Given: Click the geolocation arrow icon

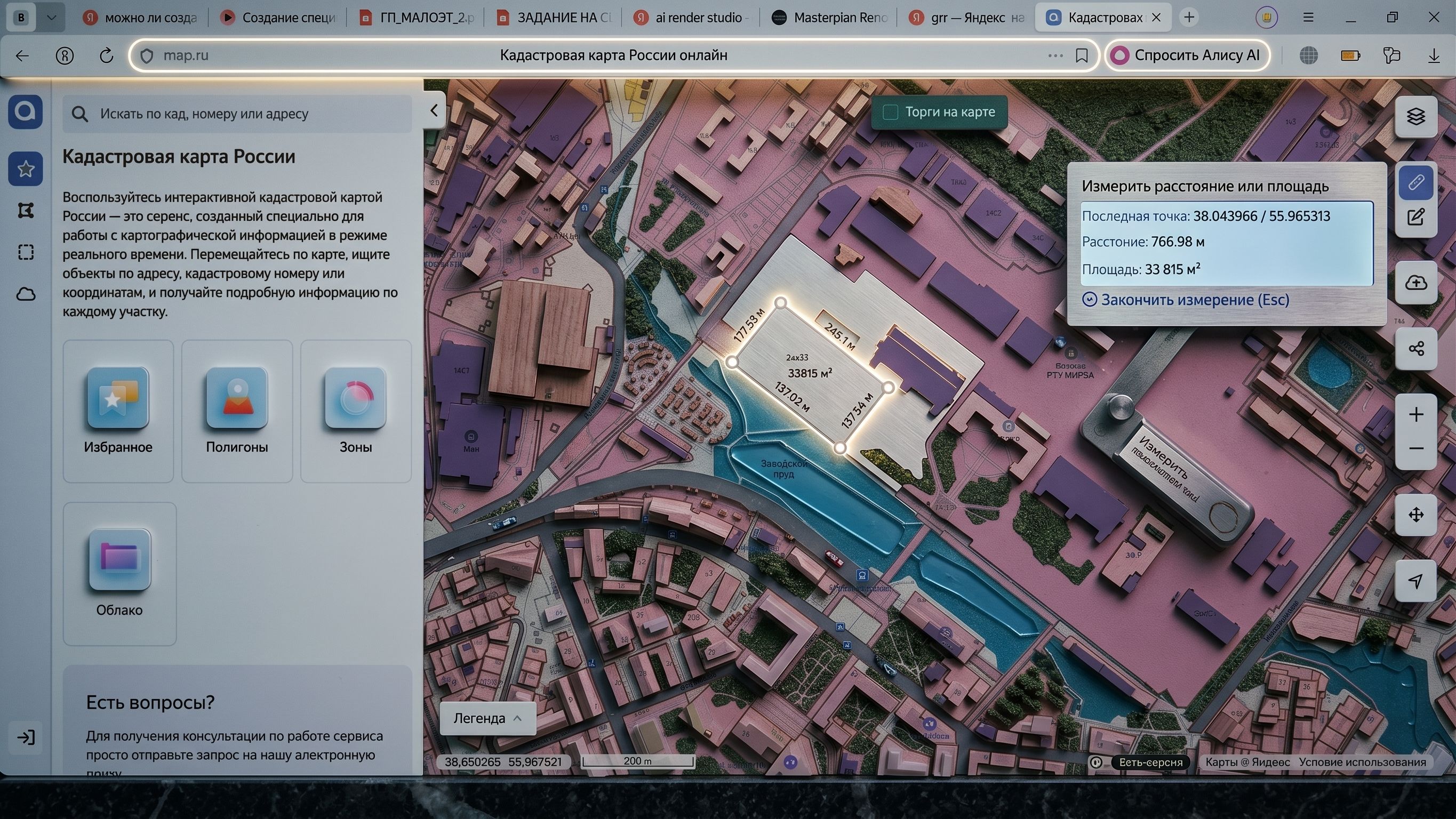Looking at the screenshot, I should 1415,581.
